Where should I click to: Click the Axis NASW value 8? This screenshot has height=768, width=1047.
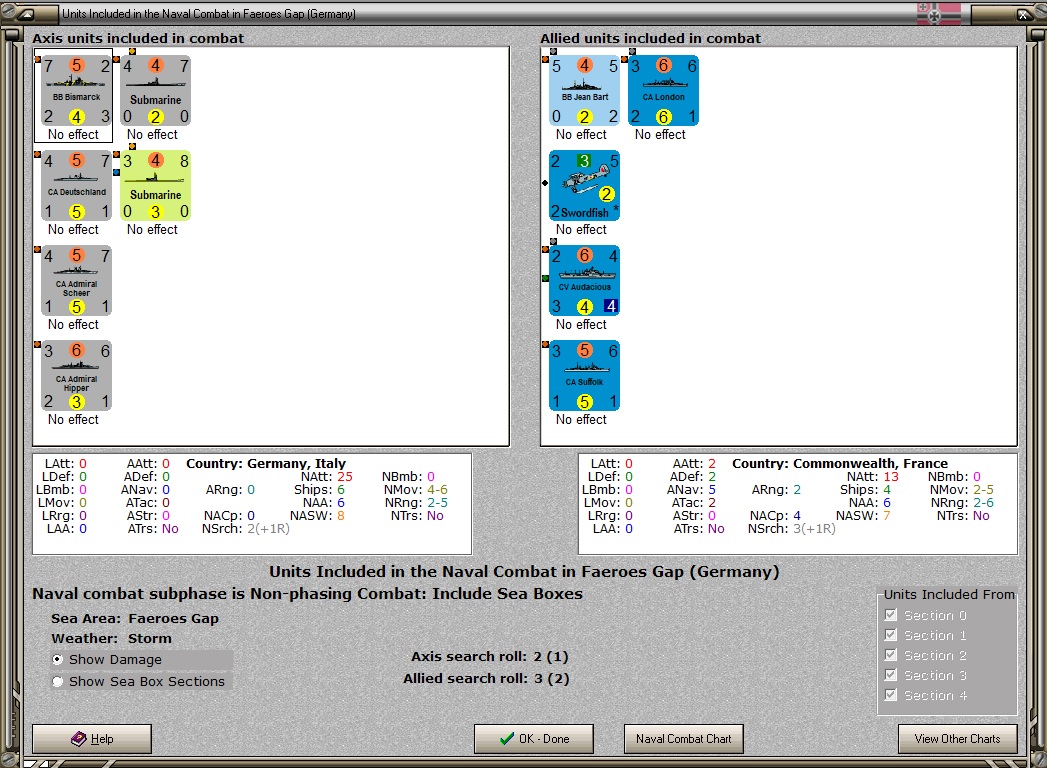pyautogui.click(x=341, y=516)
